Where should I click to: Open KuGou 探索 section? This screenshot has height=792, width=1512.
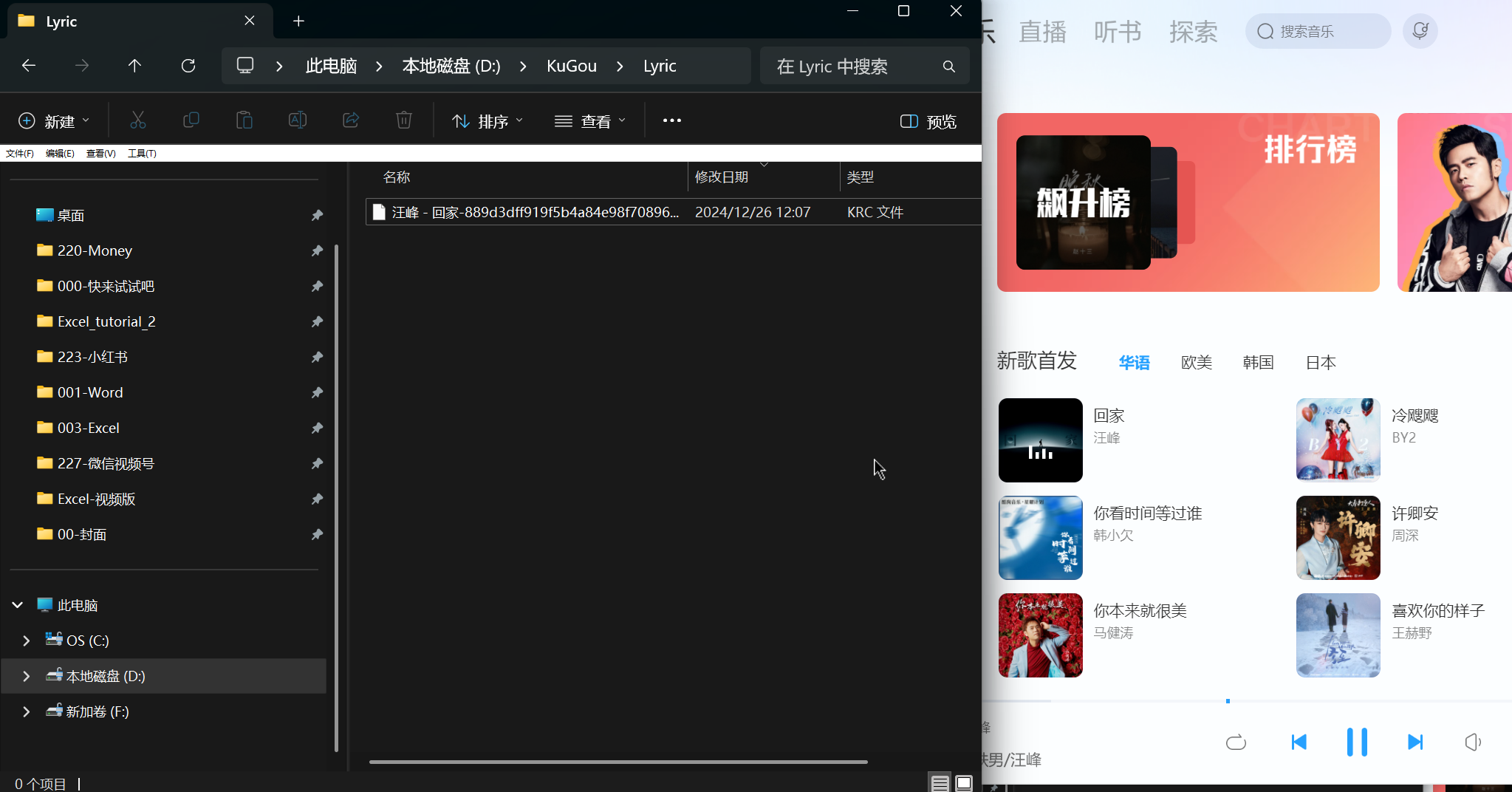click(x=1193, y=32)
